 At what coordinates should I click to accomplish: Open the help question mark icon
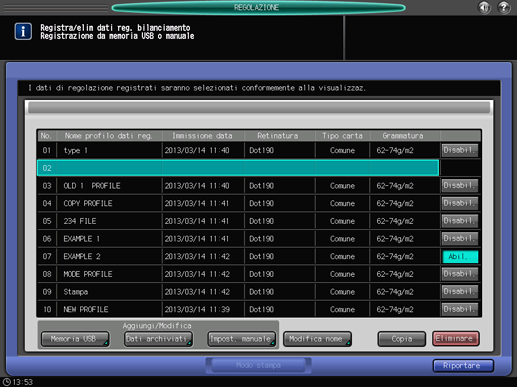(504, 7)
